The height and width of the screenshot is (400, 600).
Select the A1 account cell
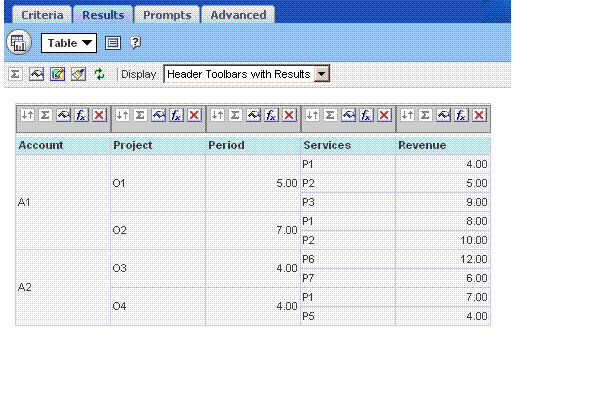click(63, 202)
